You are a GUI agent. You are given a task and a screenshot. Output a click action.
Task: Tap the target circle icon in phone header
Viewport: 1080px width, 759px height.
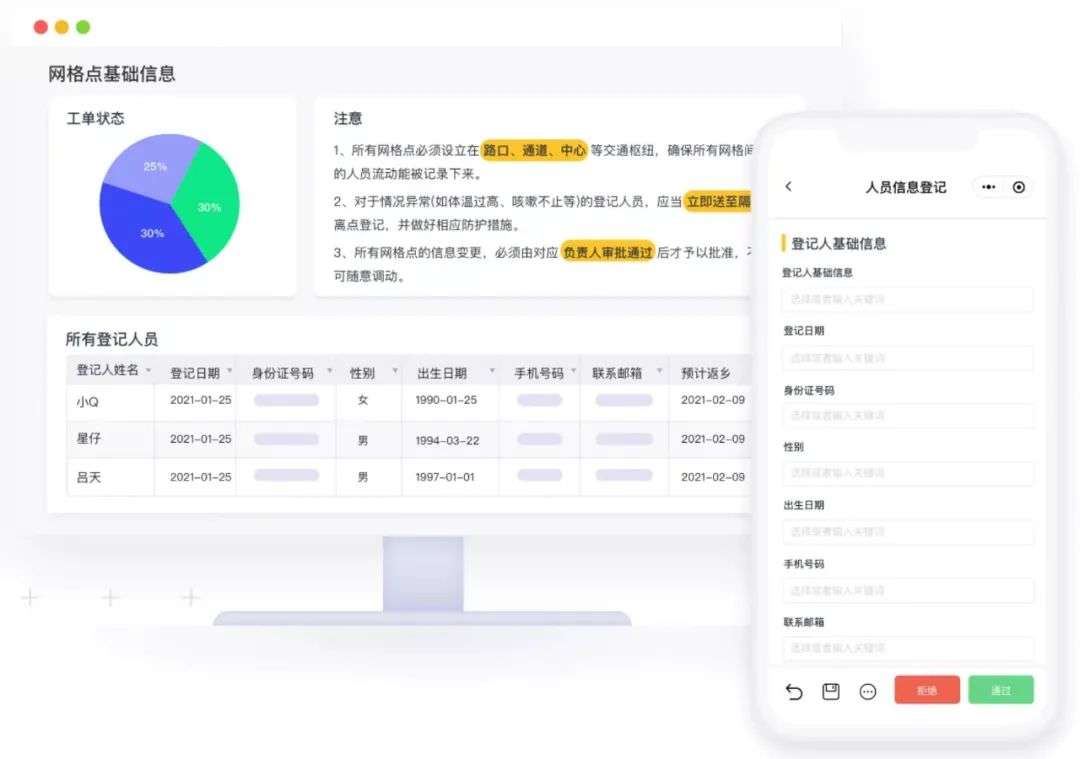tap(1019, 187)
